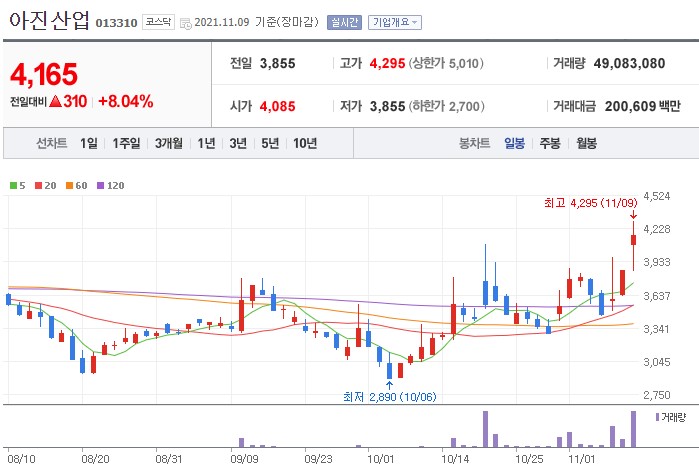Click the 2021.11.09 date text
The height and width of the screenshot is (471, 699).
tap(222, 22)
